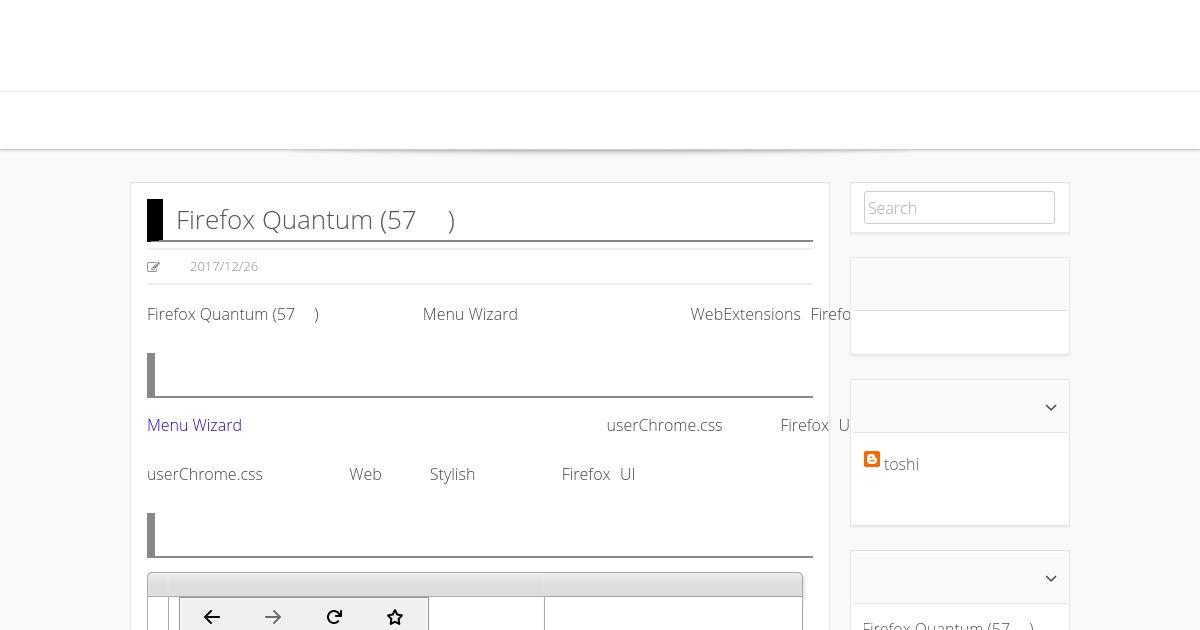This screenshot has height=630, width=1200.
Task: Open the sidebar Firefox Quantum (57) entry
Action: 948,624
